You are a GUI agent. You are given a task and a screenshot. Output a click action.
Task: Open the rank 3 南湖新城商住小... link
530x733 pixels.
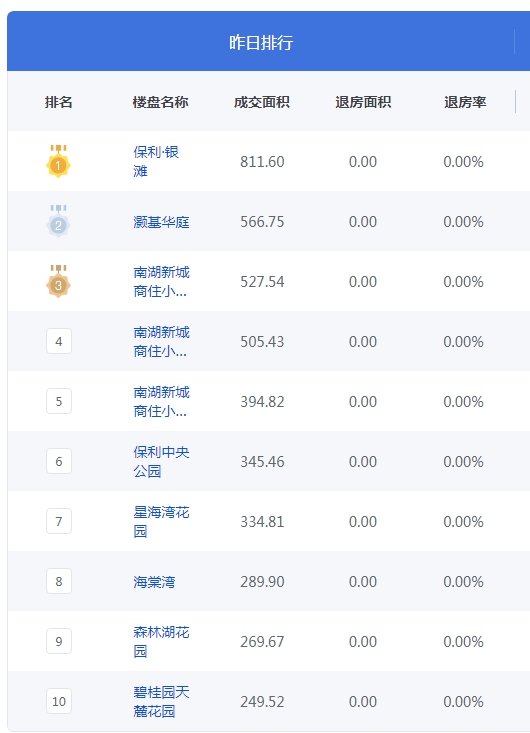click(x=161, y=281)
